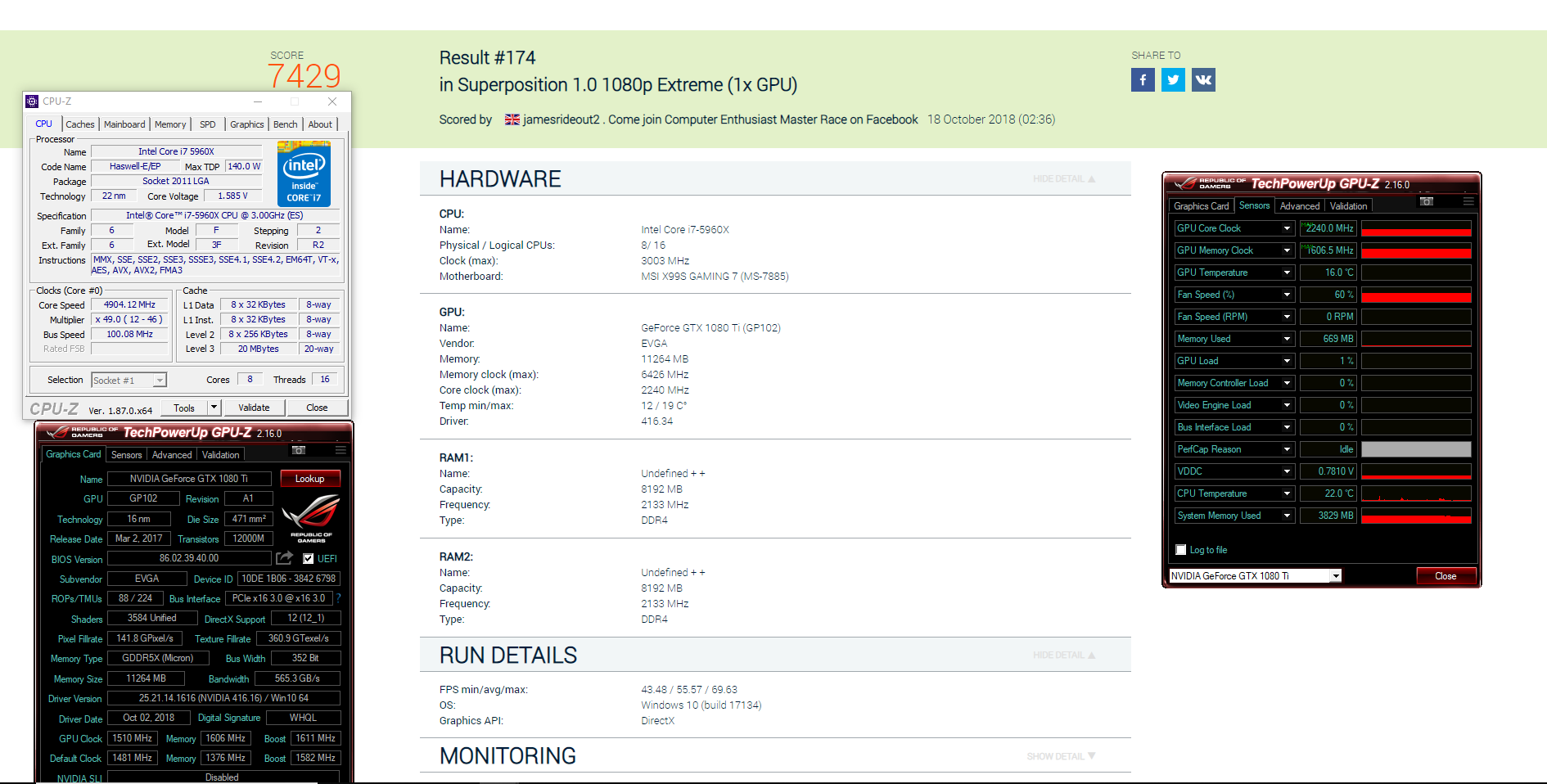1547x784 pixels.
Task: Share result on Twitter
Action: point(1173,79)
